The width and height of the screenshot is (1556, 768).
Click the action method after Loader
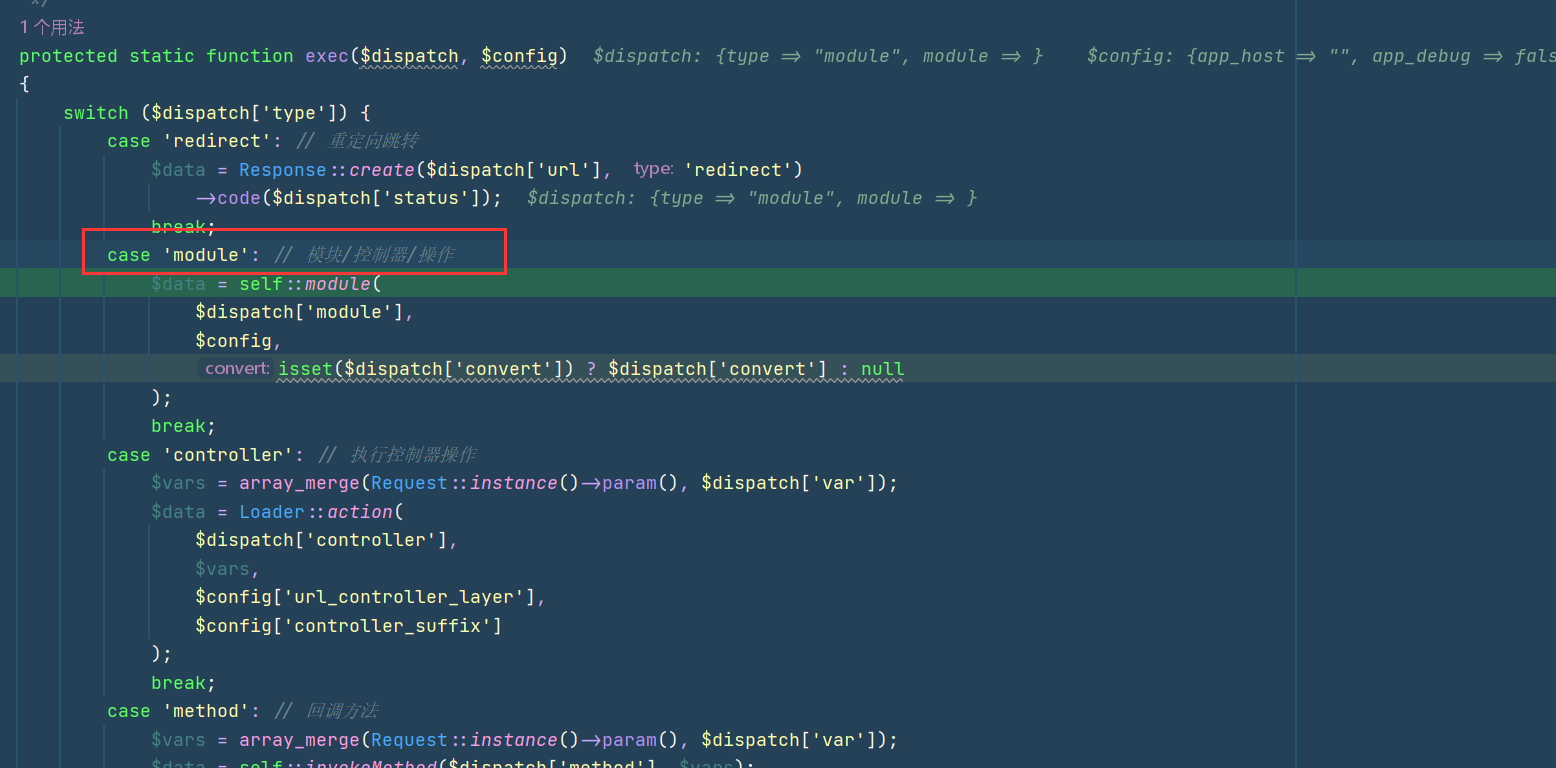point(360,512)
